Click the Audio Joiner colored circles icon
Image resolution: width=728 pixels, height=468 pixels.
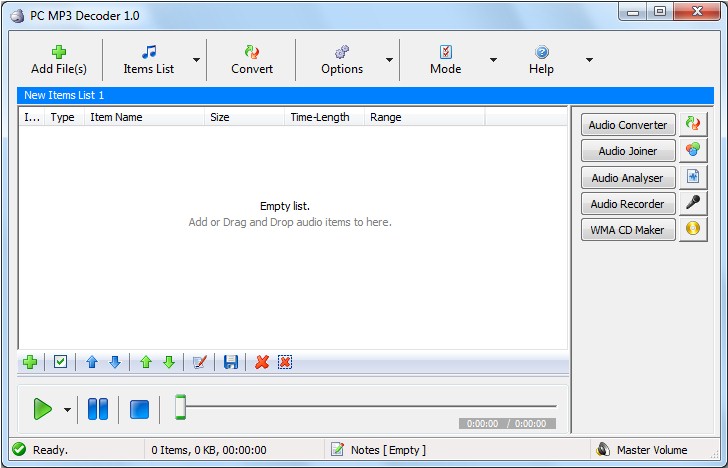click(693, 150)
